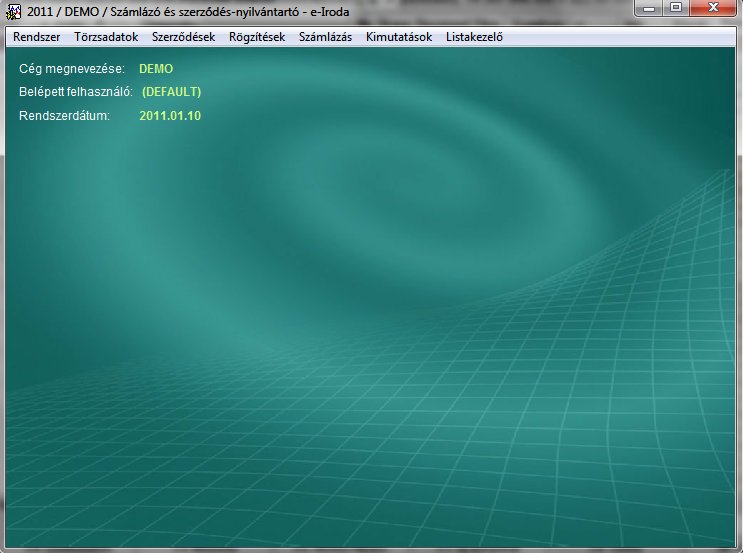Click the DEMO company name value

156,69
